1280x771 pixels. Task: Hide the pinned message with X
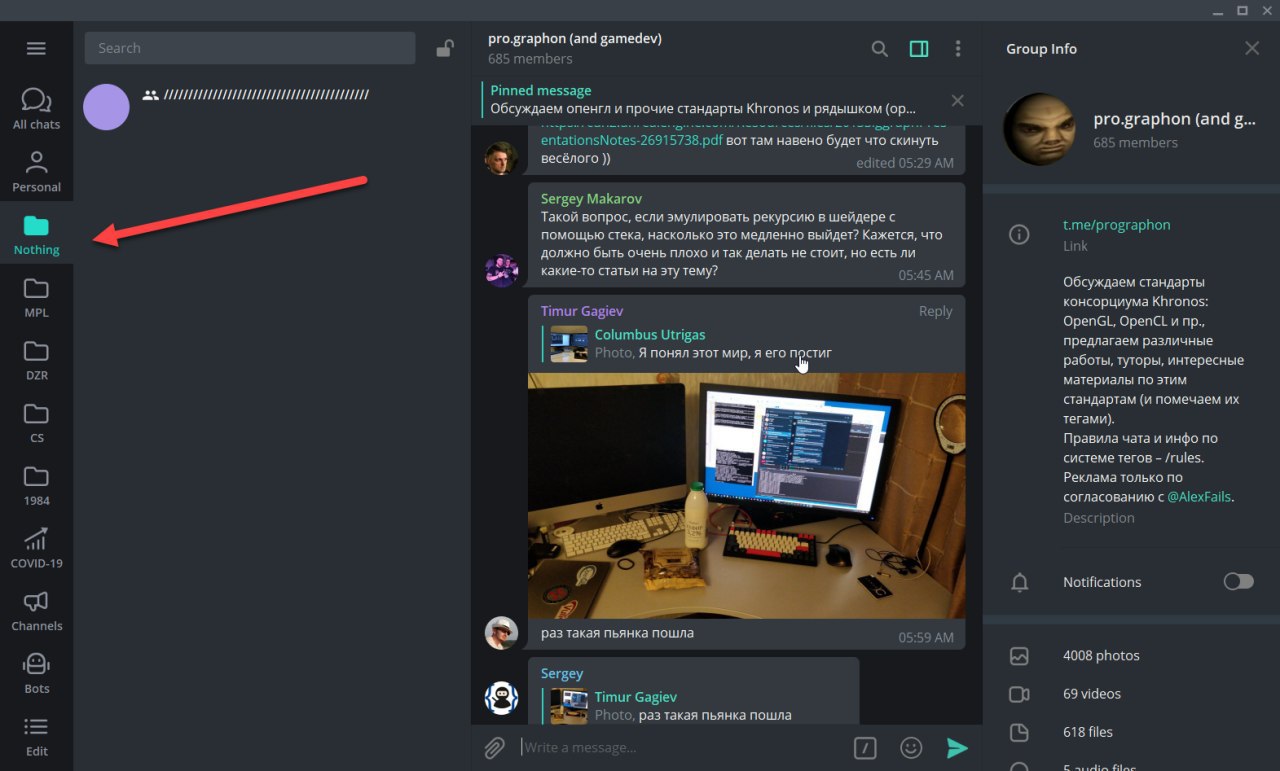957,100
